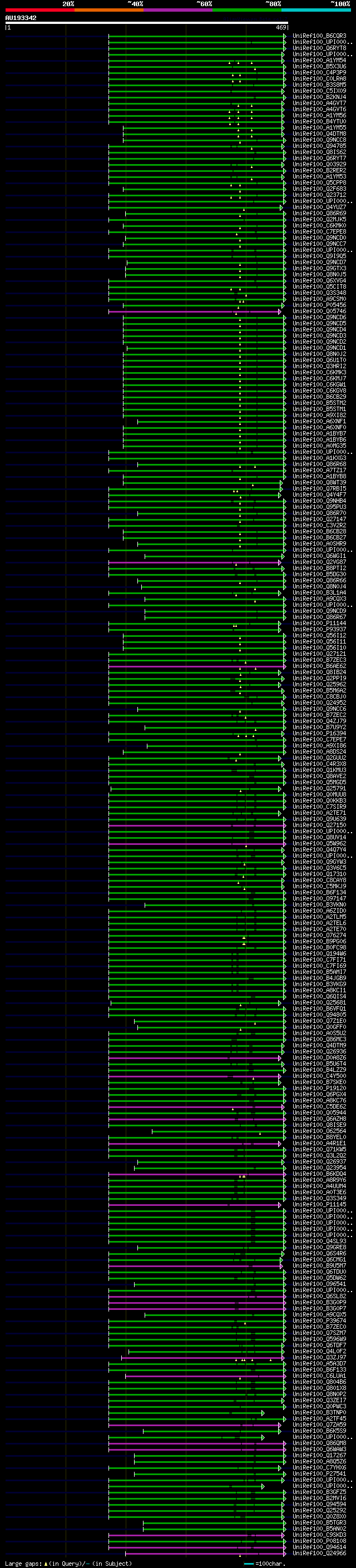Select the UniRef100_P16394 label
356x1568 pixels.
click(319, 734)
